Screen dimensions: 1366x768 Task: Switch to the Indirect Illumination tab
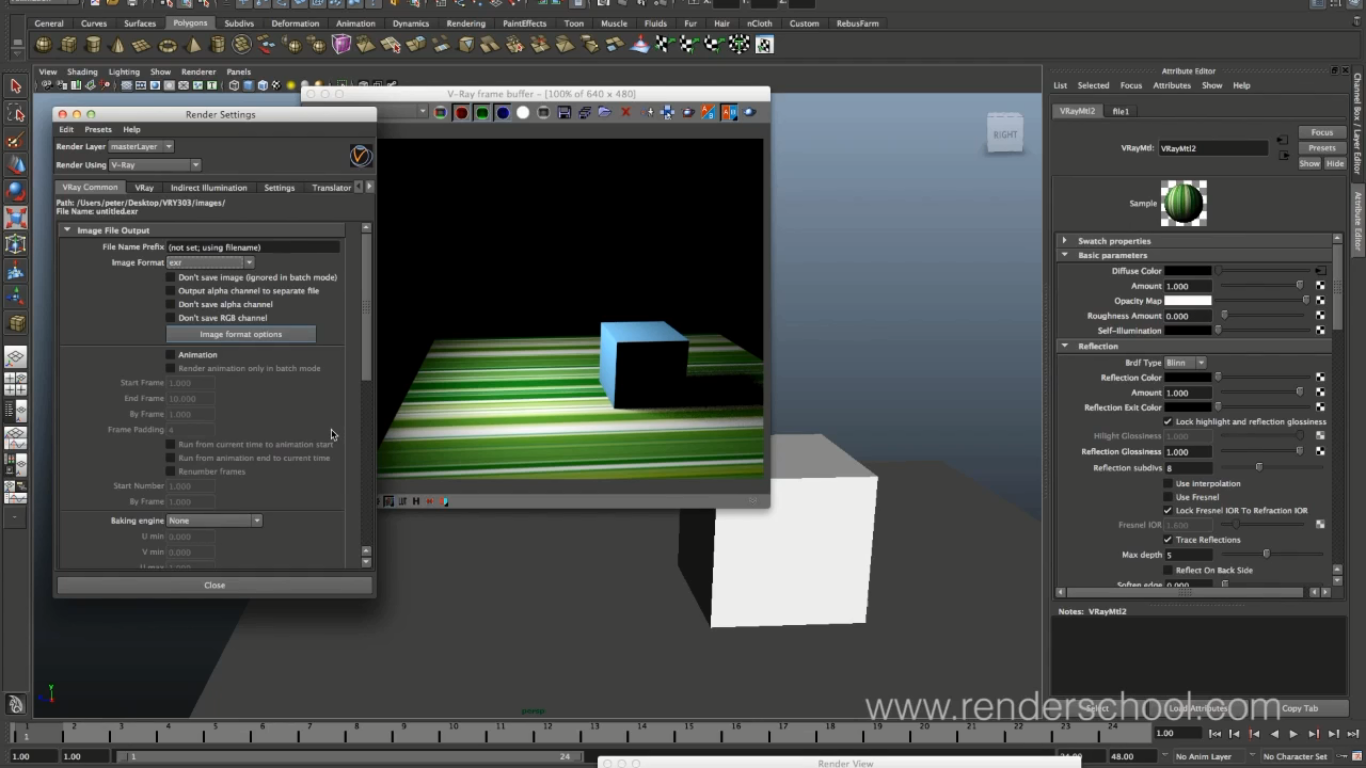click(209, 188)
